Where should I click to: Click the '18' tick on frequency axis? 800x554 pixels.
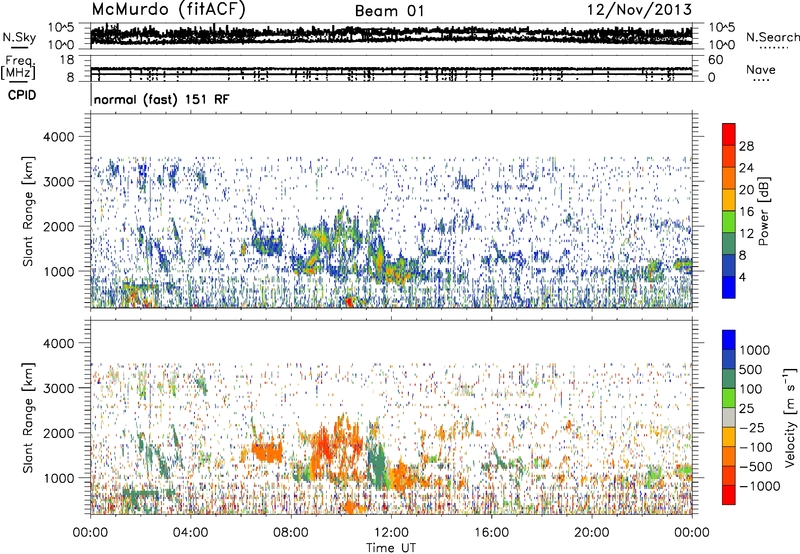point(67,60)
